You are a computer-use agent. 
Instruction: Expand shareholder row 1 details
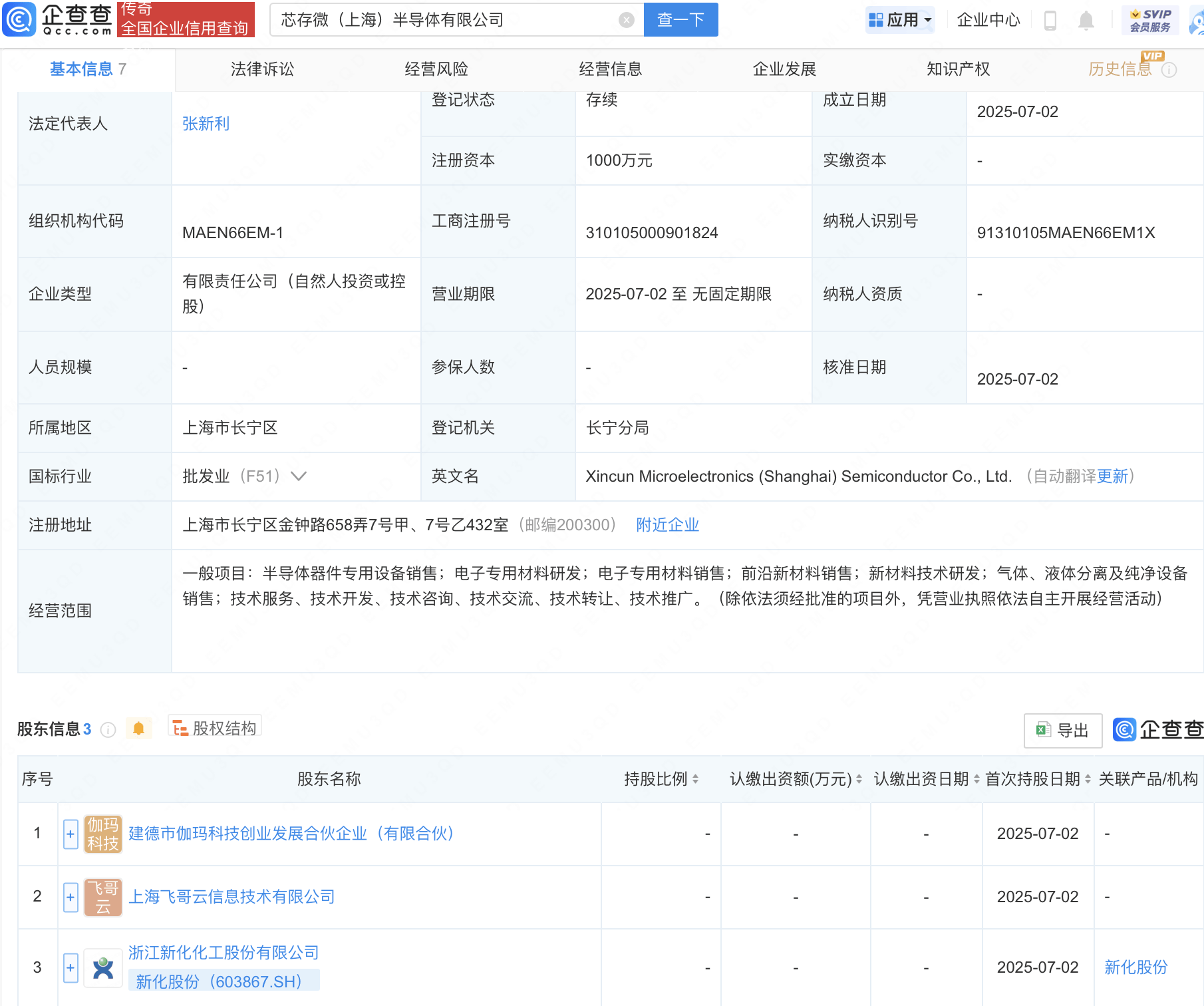tap(71, 834)
